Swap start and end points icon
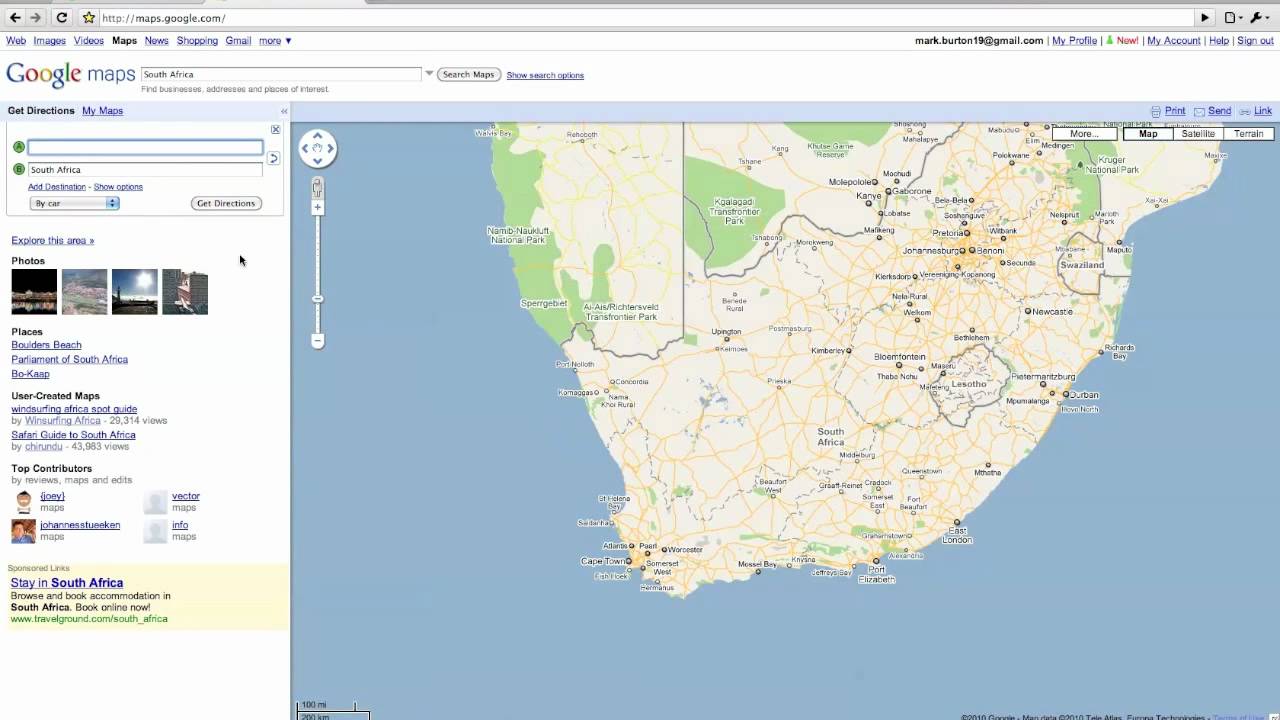 pyautogui.click(x=273, y=158)
